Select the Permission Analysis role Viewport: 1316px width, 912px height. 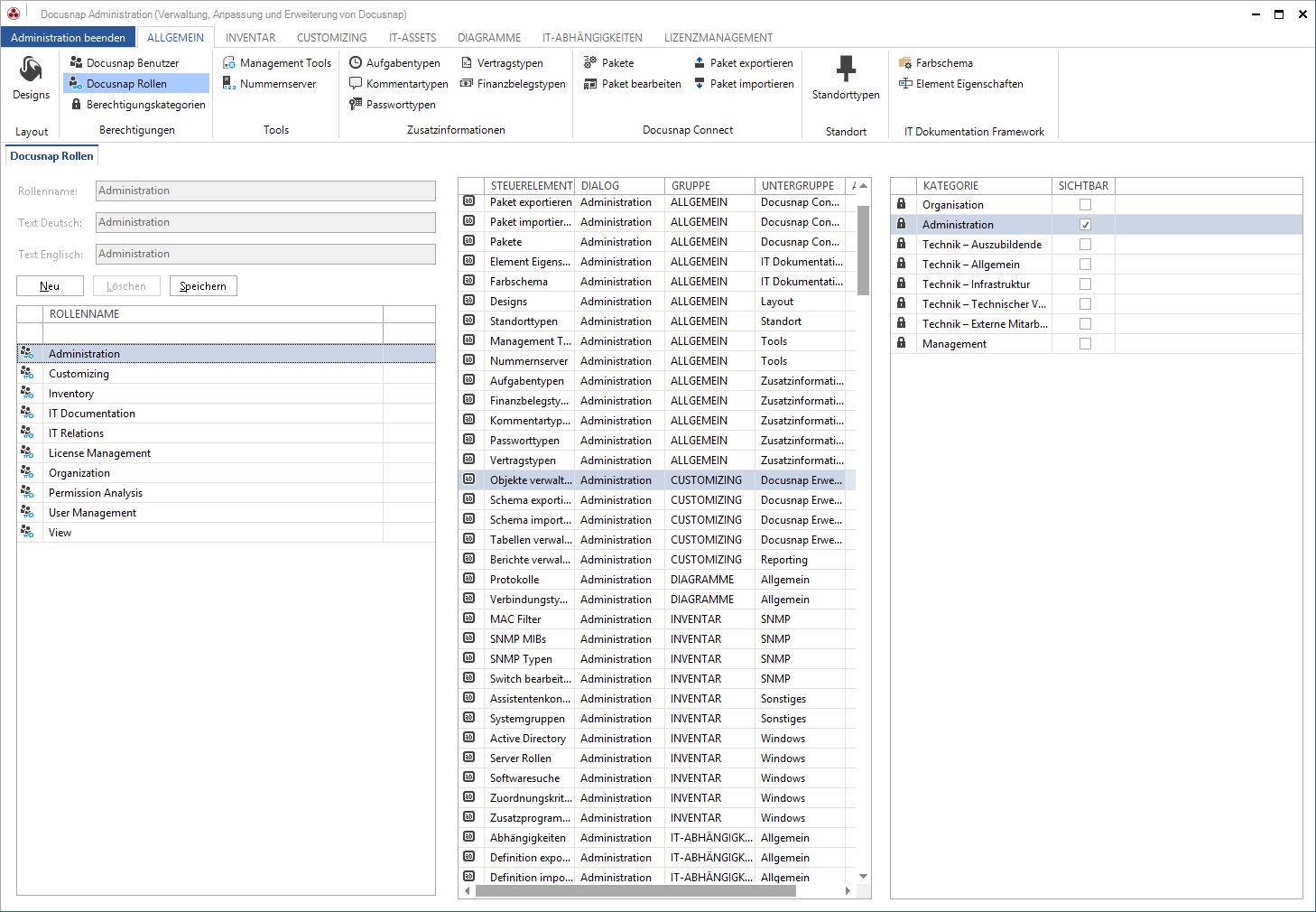226,492
